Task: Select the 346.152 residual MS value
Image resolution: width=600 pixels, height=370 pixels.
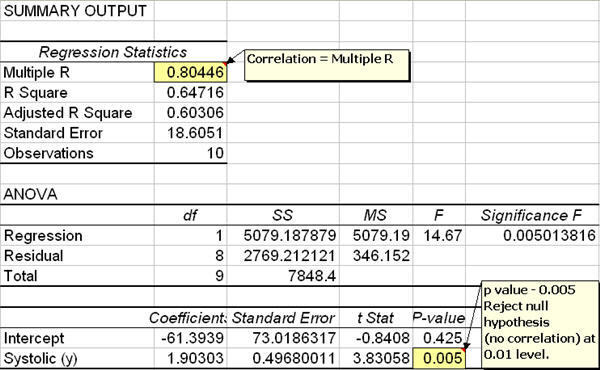Action: 376,256
